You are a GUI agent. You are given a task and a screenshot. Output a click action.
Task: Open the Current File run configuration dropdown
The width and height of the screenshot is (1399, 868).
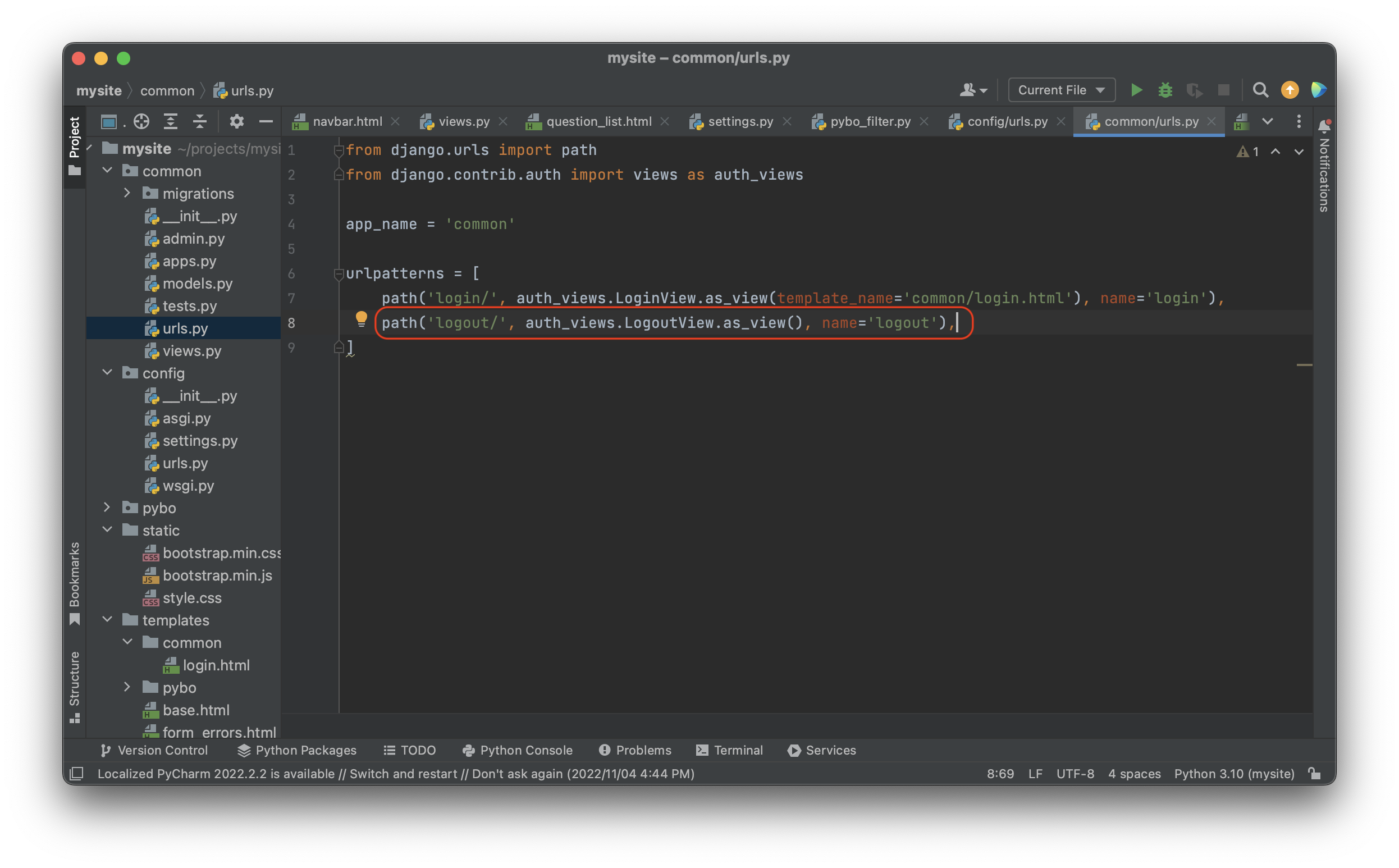[1061, 90]
